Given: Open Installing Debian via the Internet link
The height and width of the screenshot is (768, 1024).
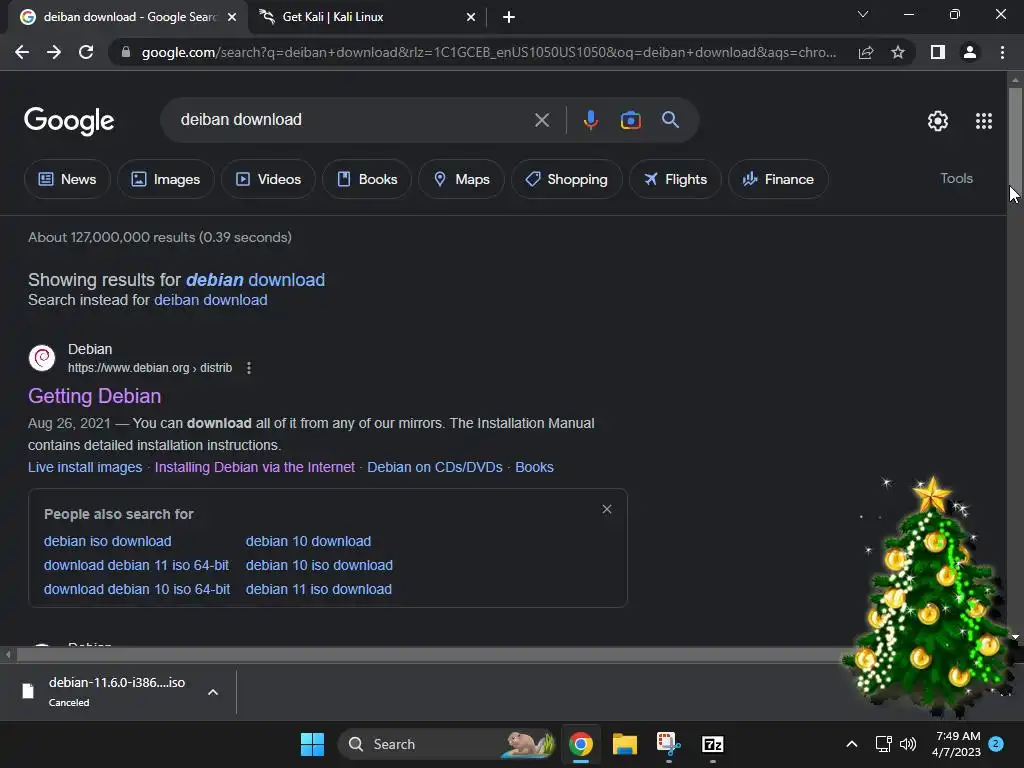Looking at the screenshot, I should point(255,468).
